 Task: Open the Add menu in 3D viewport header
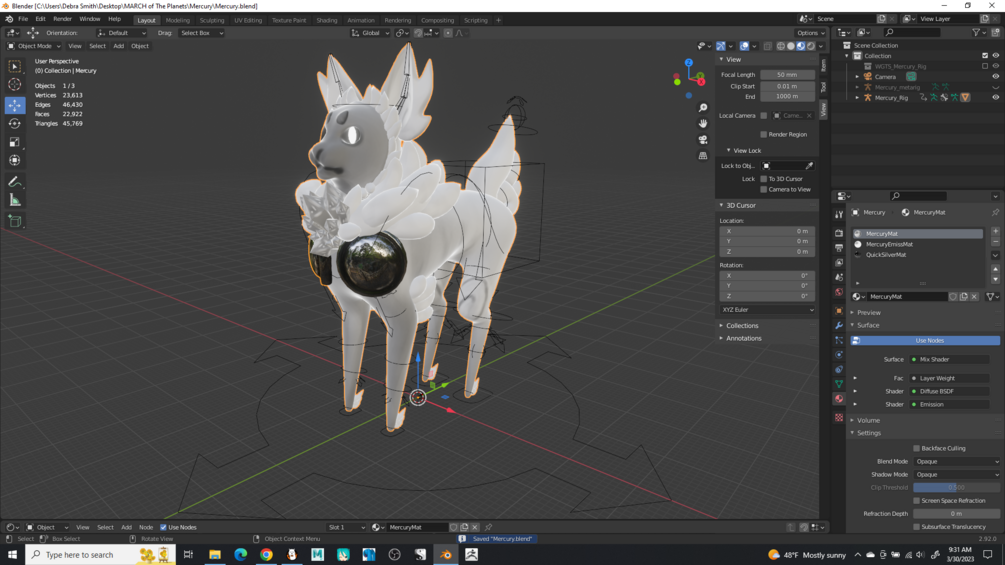[119, 46]
